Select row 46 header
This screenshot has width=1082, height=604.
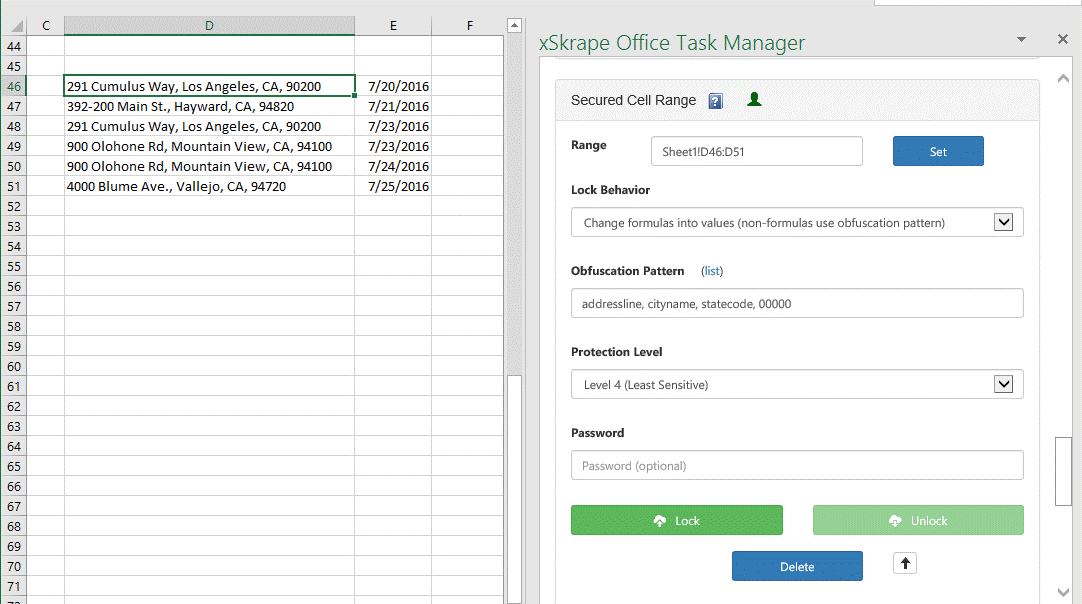[14, 86]
